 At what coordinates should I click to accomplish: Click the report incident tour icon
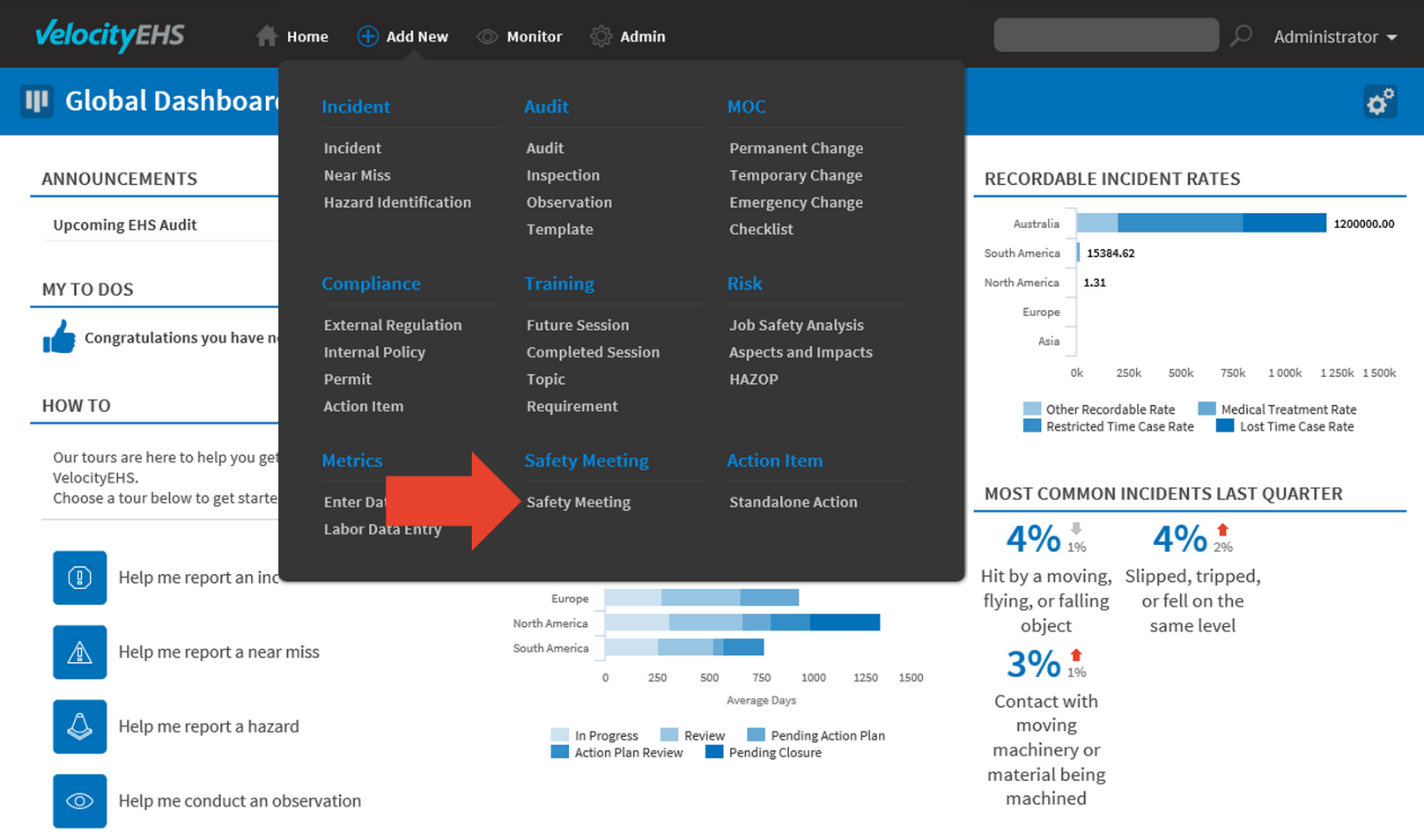[80, 578]
